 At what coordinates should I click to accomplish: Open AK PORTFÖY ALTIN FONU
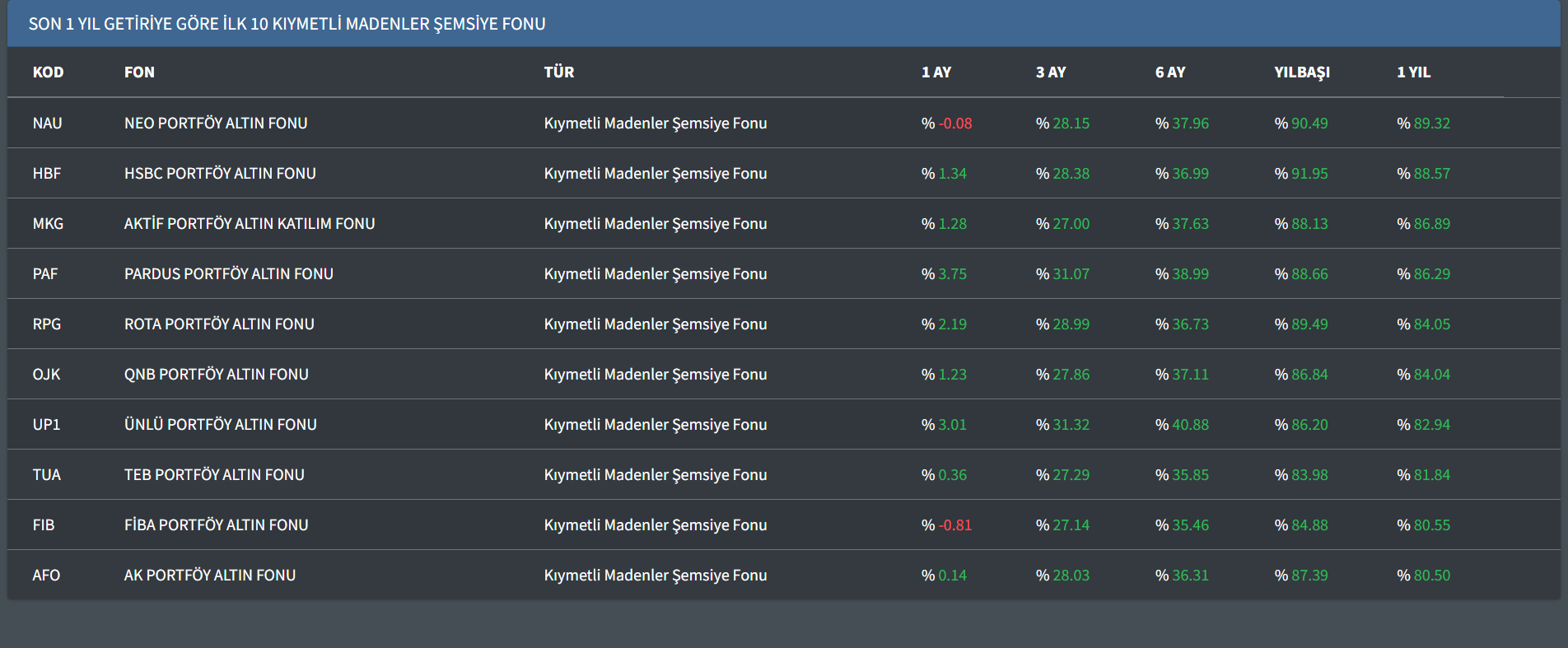click(x=210, y=576)
